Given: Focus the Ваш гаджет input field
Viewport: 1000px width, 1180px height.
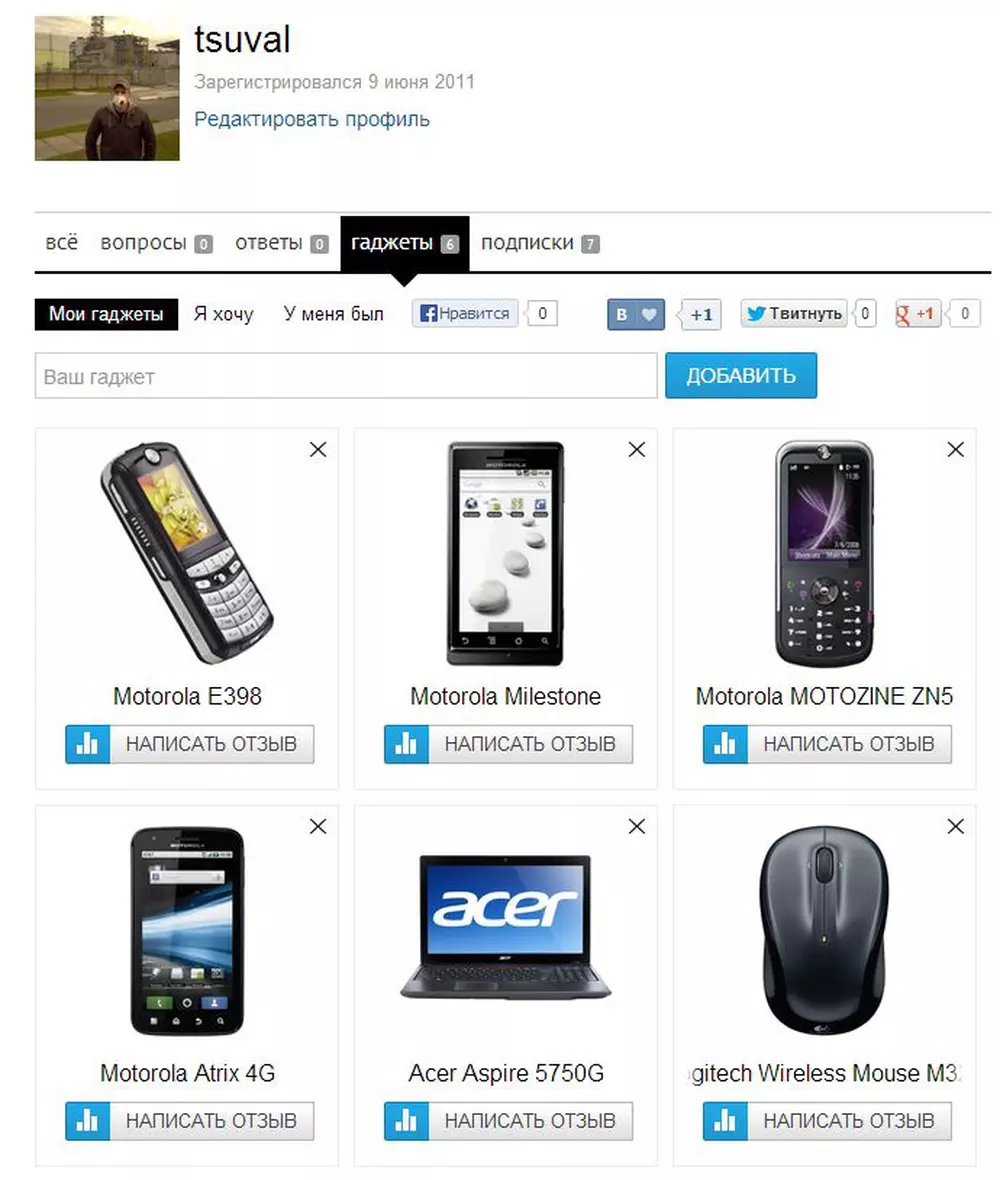Looking at the screenshot, I should pyautogui.click(x=346, y=376).
